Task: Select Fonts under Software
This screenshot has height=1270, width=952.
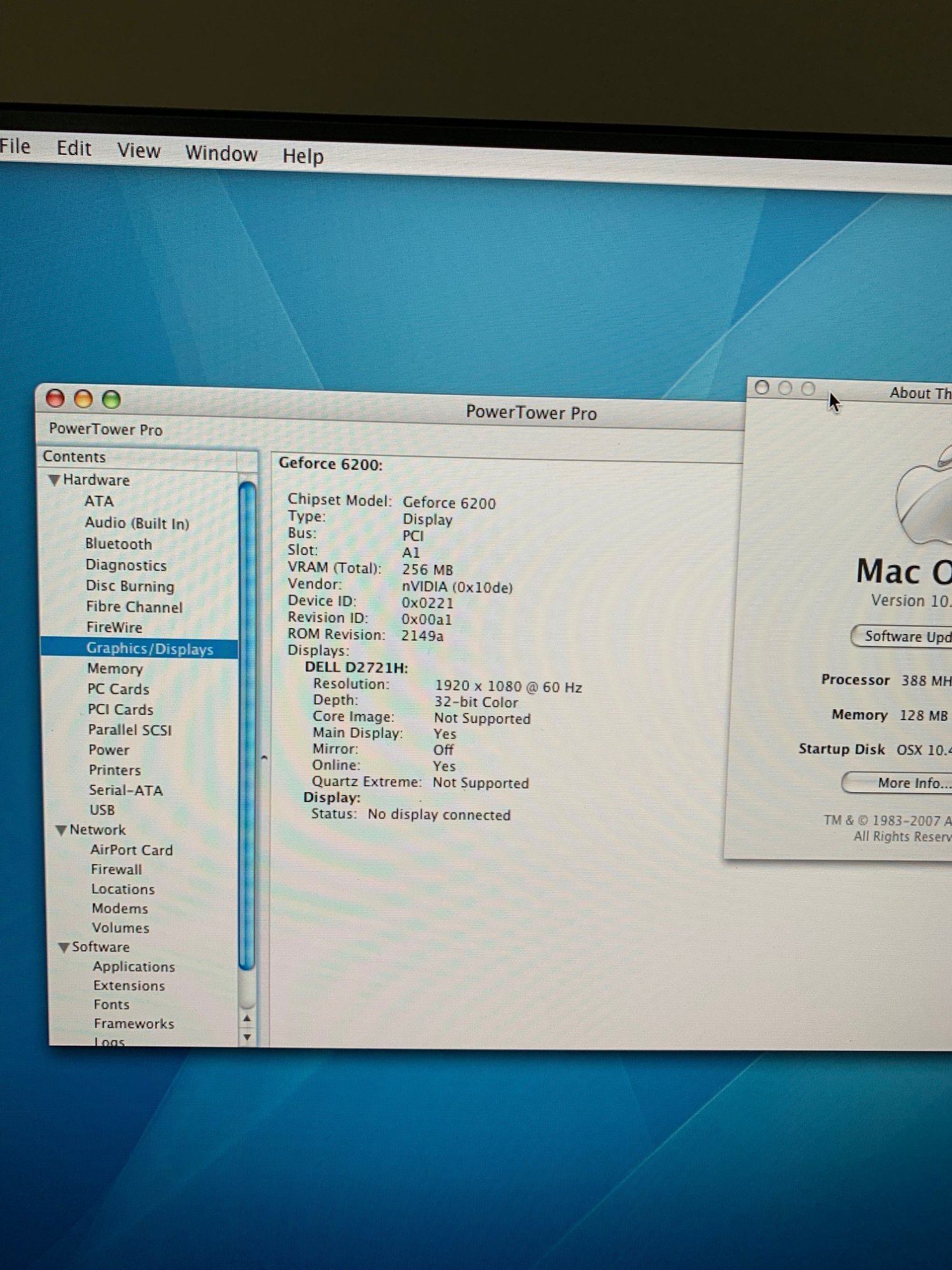Action: [x=112, y=1005]
